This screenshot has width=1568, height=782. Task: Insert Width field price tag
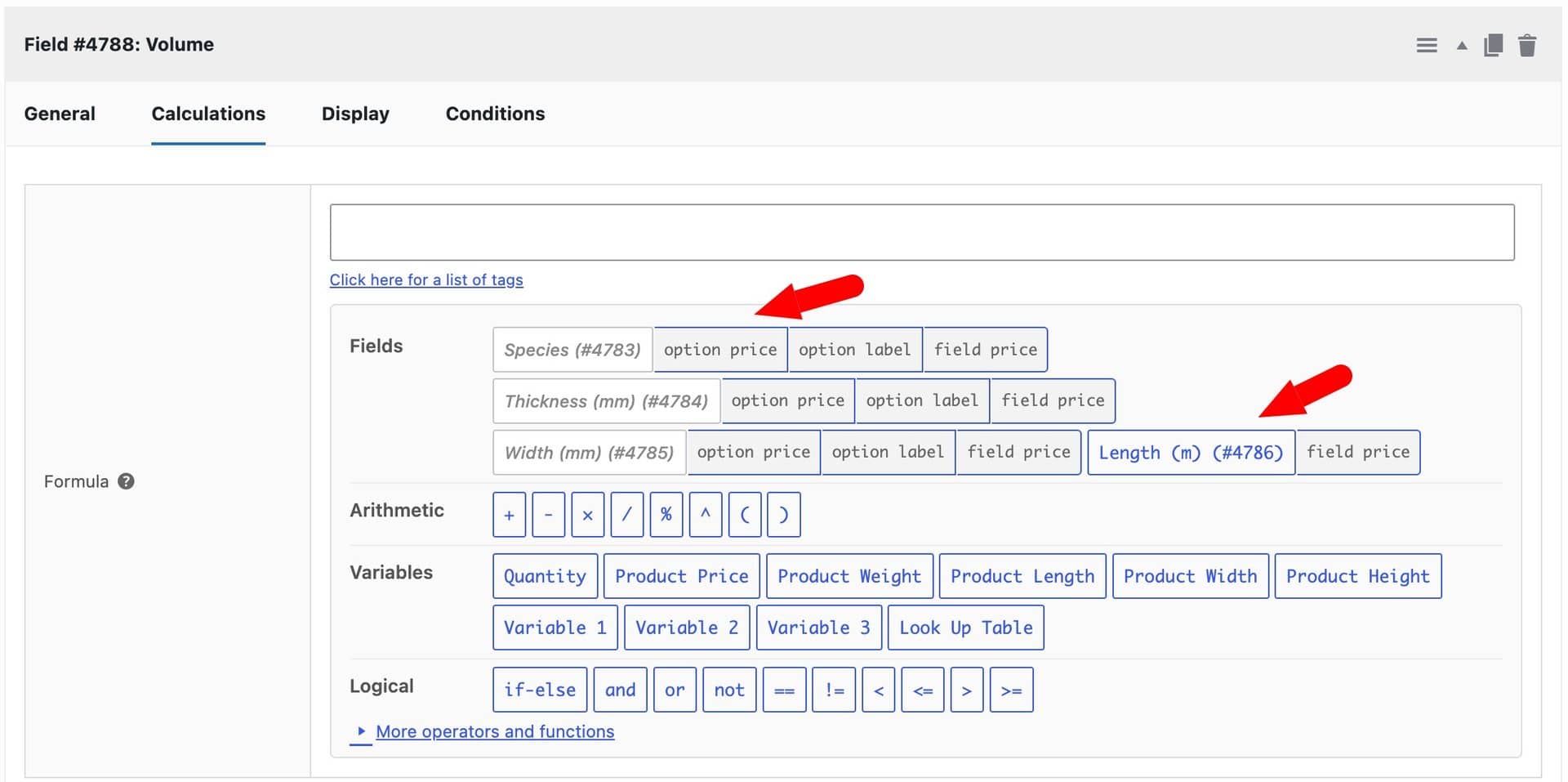[1019, 452]
